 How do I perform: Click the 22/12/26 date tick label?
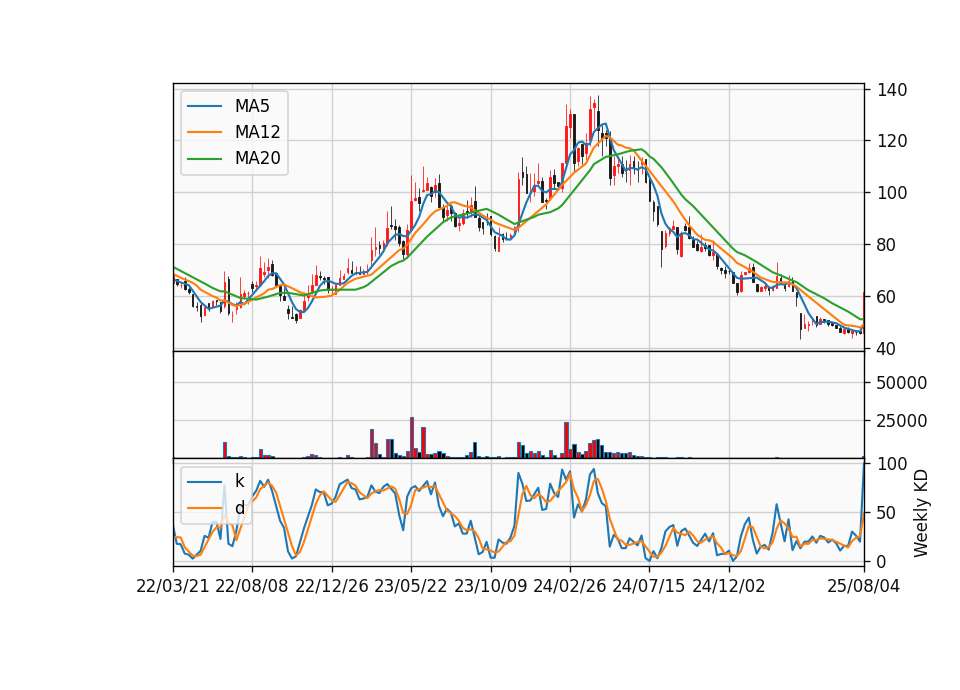pos(332,586)
